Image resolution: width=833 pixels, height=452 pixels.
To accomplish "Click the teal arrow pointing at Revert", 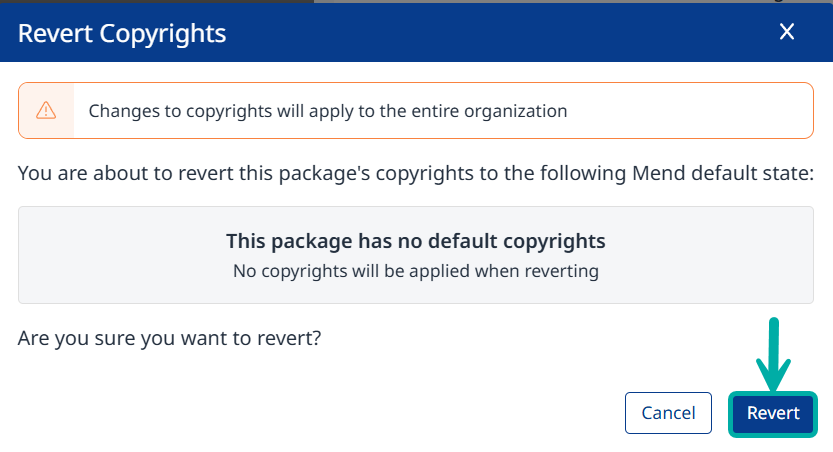I will (773, 355).
